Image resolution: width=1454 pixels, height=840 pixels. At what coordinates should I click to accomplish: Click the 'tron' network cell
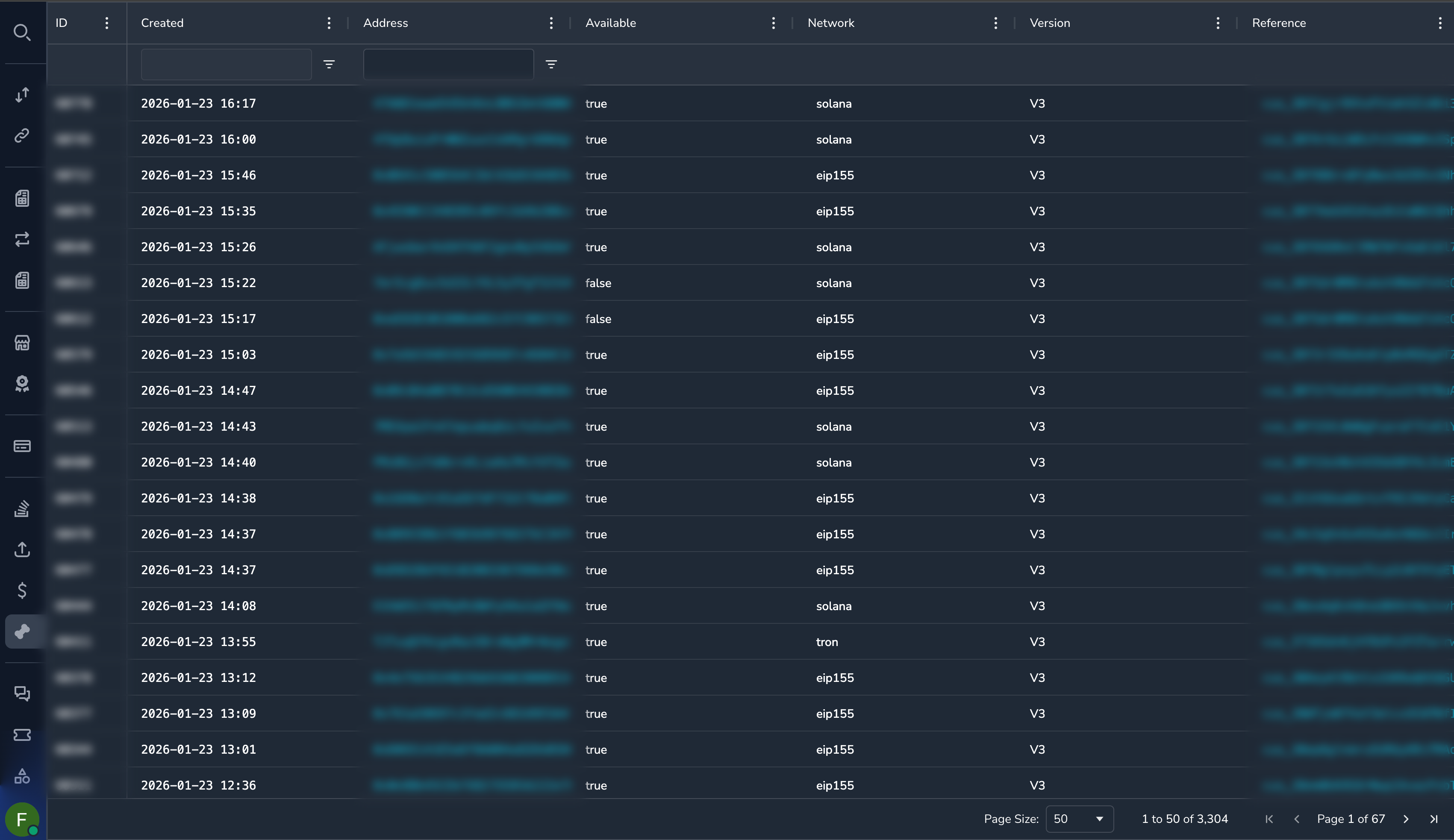point(827,642)
